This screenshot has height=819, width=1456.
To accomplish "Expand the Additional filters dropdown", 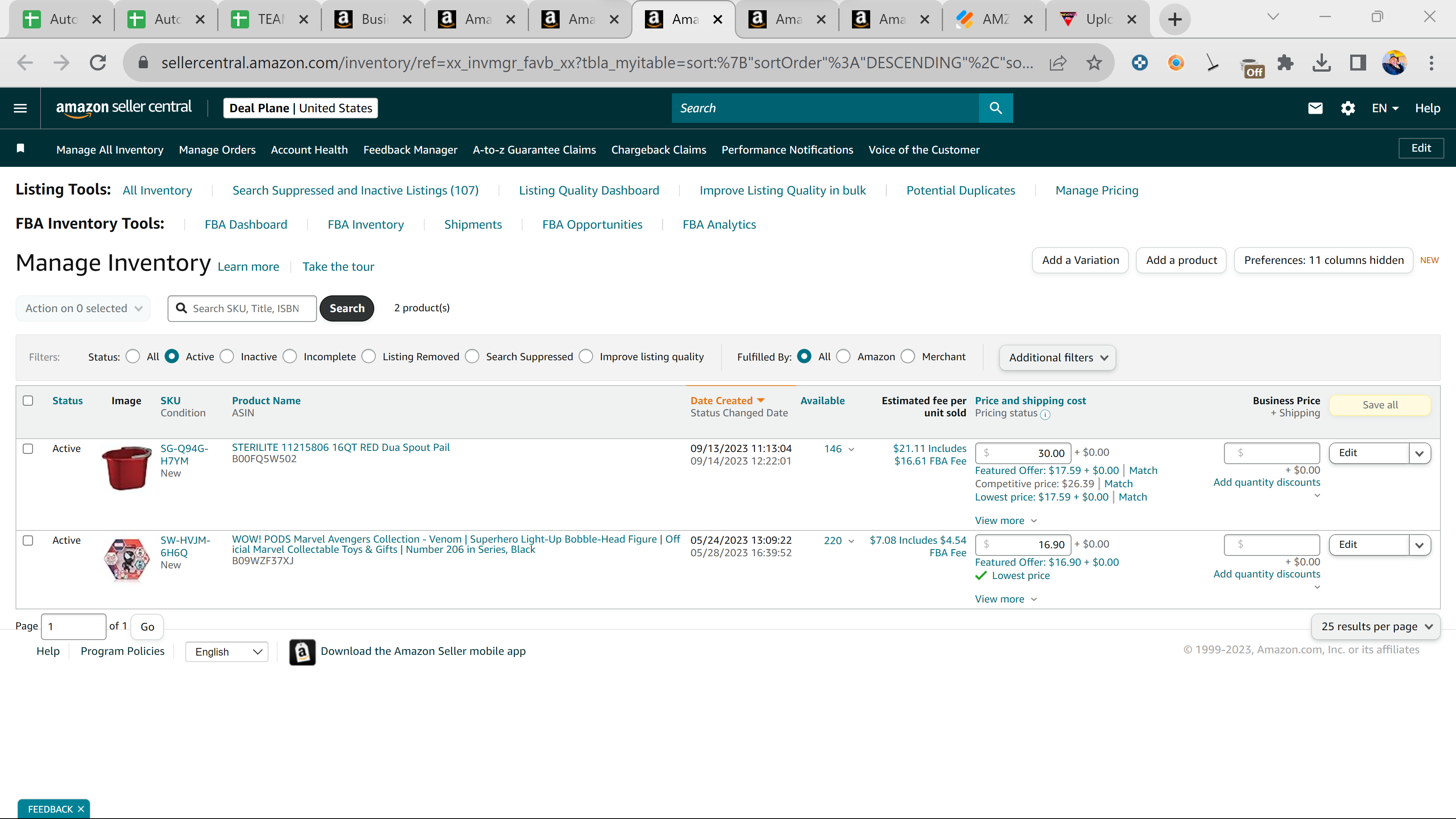I will (1057, 358).
